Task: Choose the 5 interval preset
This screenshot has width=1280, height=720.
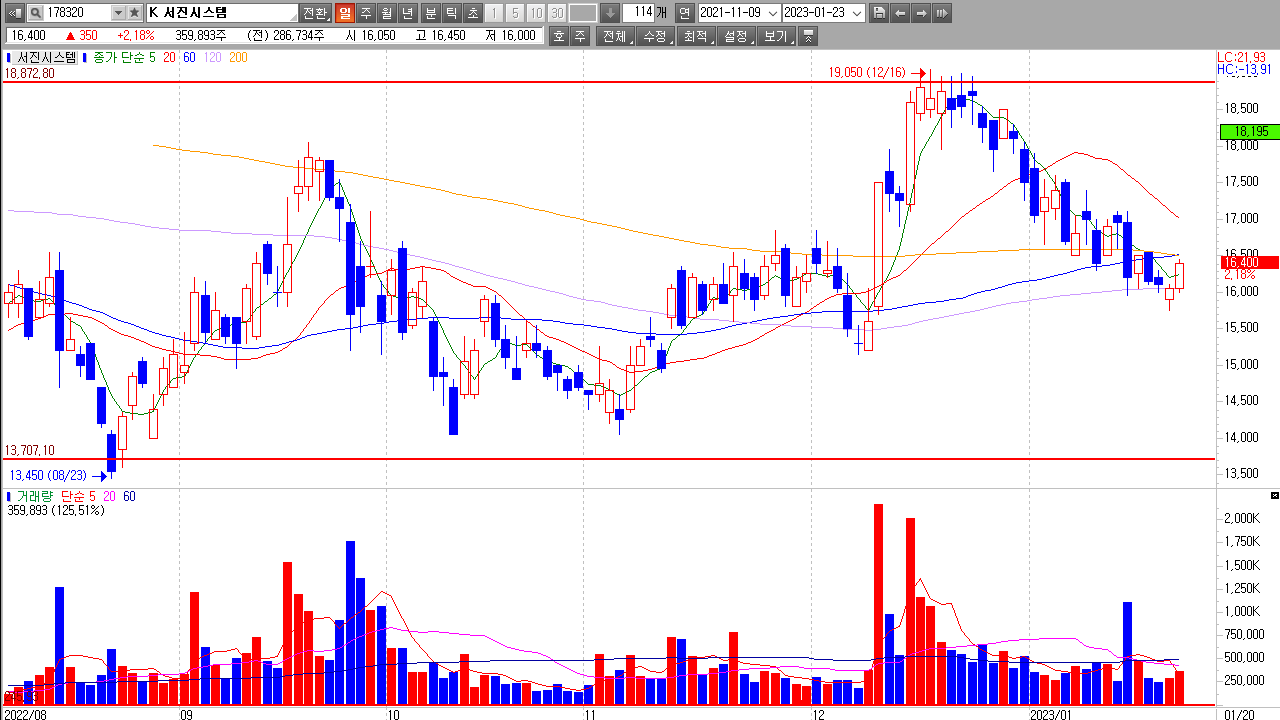Action: pyautogui.click(x=515, y=13)
